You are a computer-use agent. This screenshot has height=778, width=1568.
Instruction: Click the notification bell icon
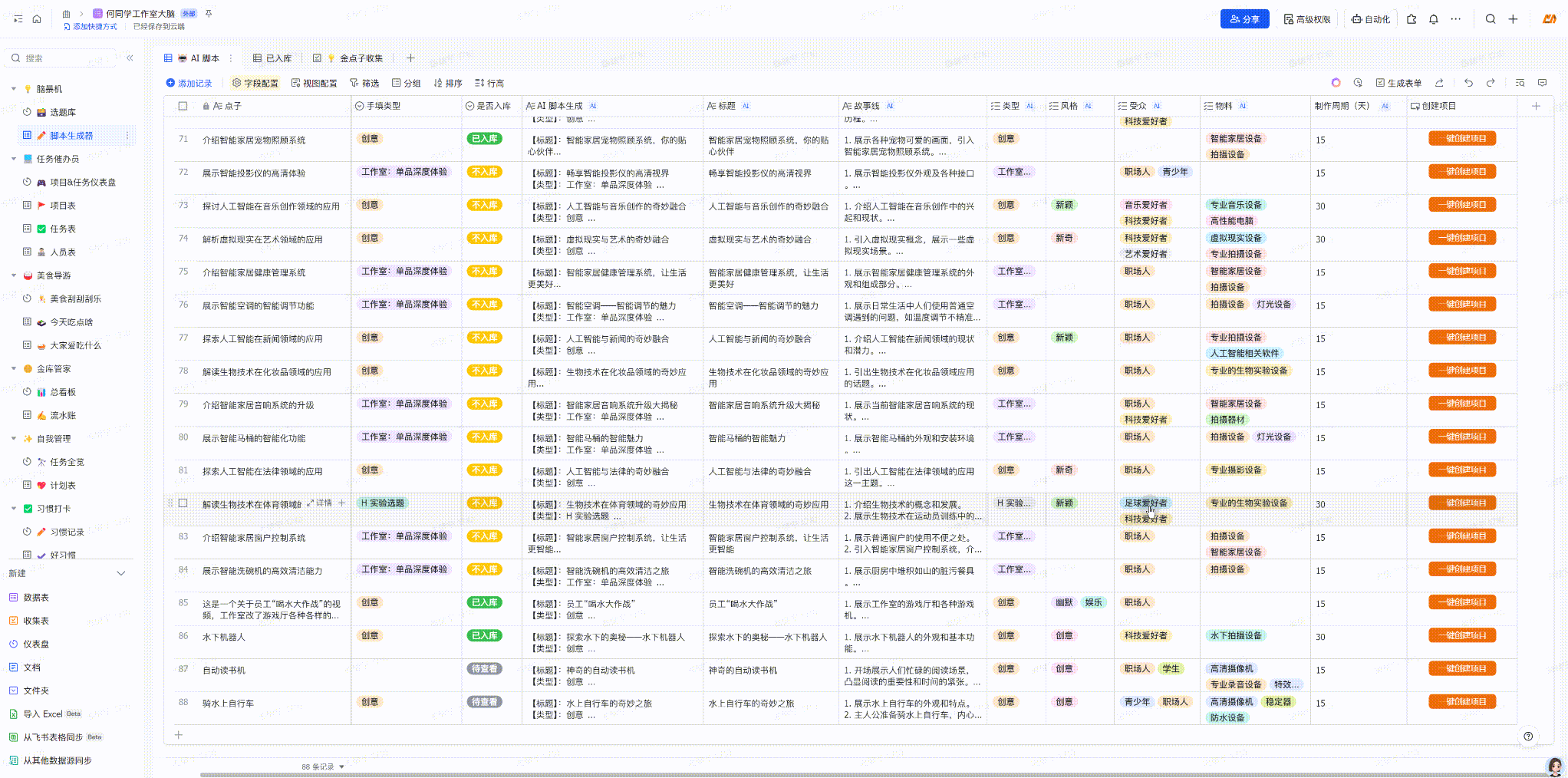point(1433,19)
